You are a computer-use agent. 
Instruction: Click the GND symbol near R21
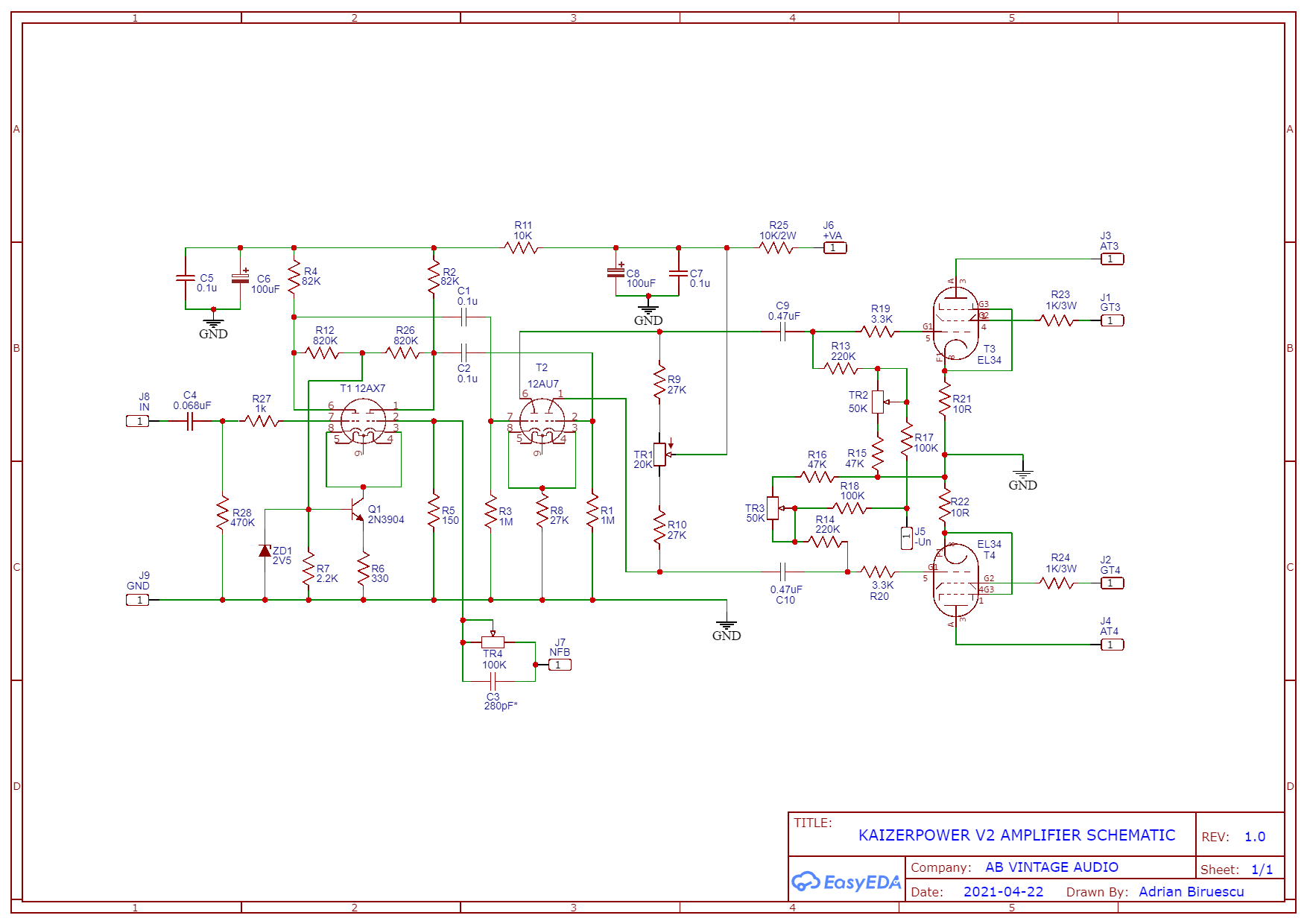click(1023, 476)
